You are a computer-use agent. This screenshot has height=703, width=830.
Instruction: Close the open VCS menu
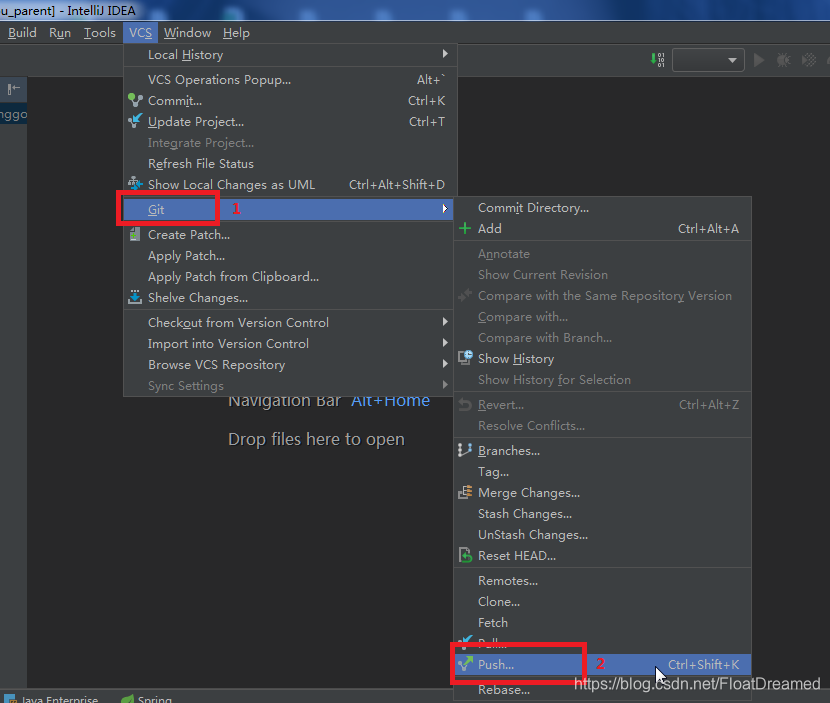140,33
